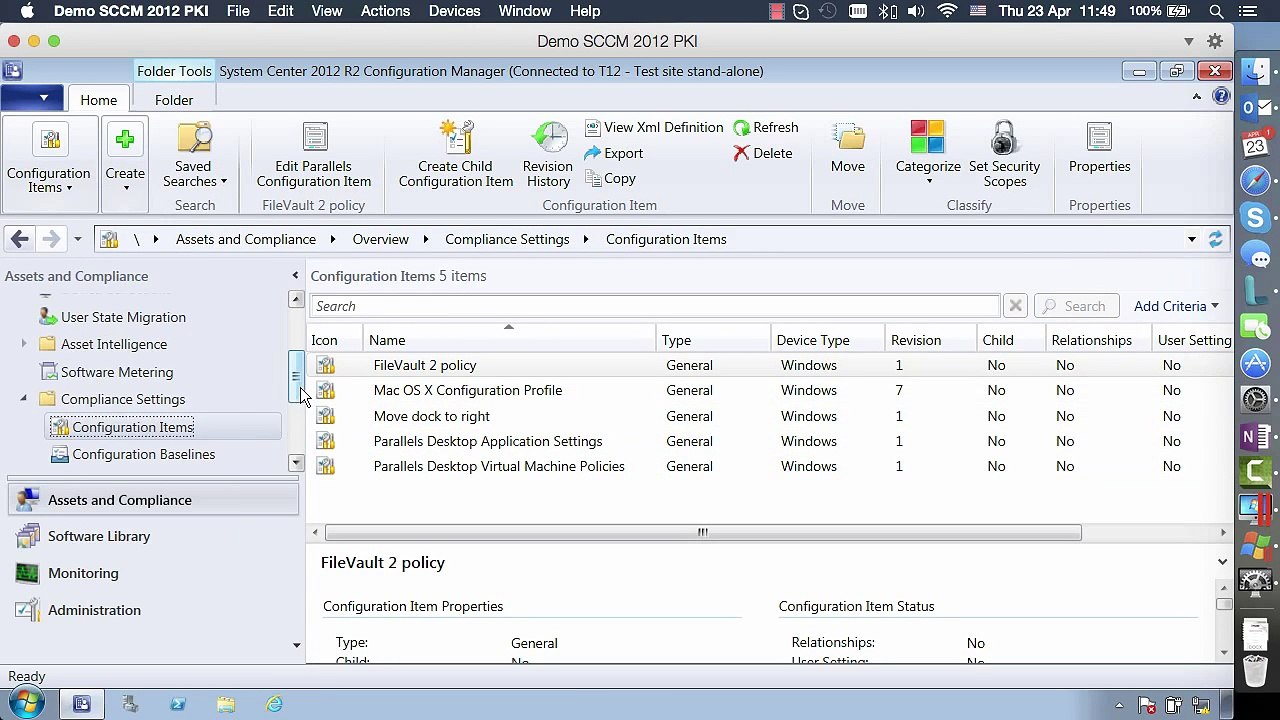This screenshot has width=1280, height=720.
Task: Collapse the Compliance Settings node
Action: (x=24, y=399)
